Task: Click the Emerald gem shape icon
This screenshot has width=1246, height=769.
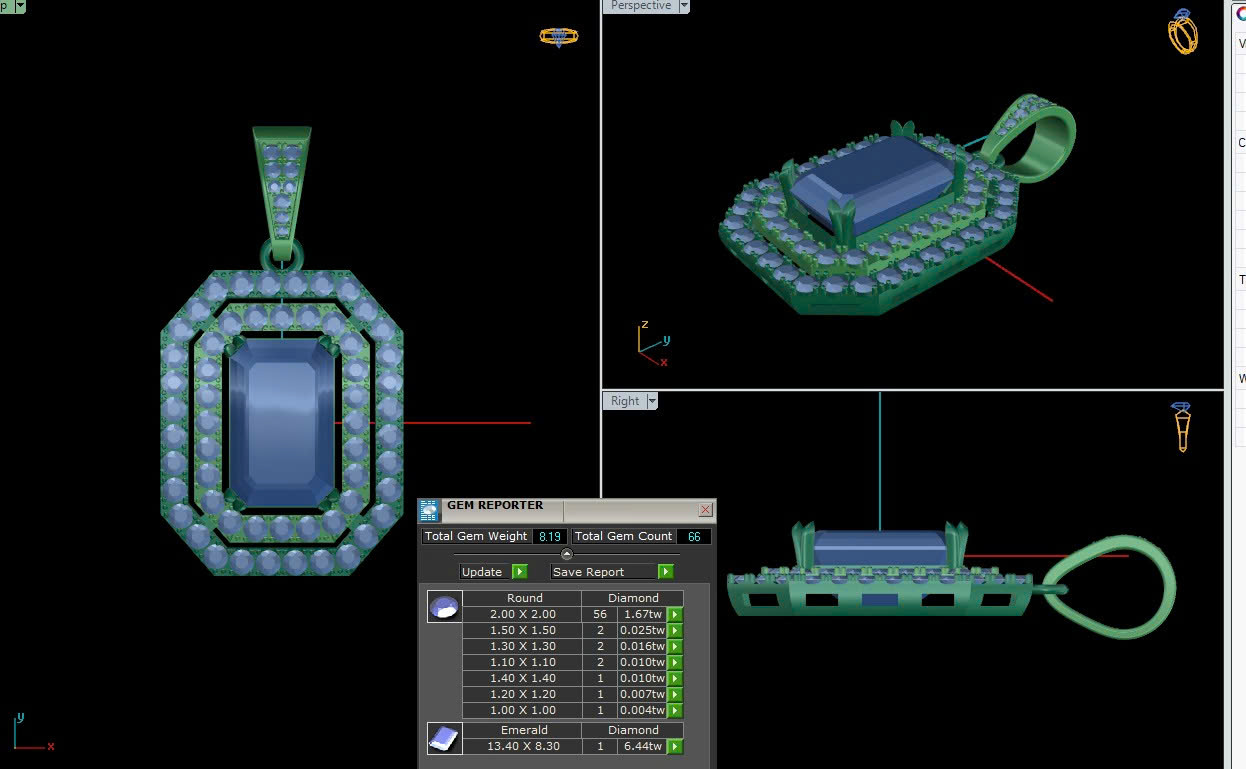Action: coord(445,738)
